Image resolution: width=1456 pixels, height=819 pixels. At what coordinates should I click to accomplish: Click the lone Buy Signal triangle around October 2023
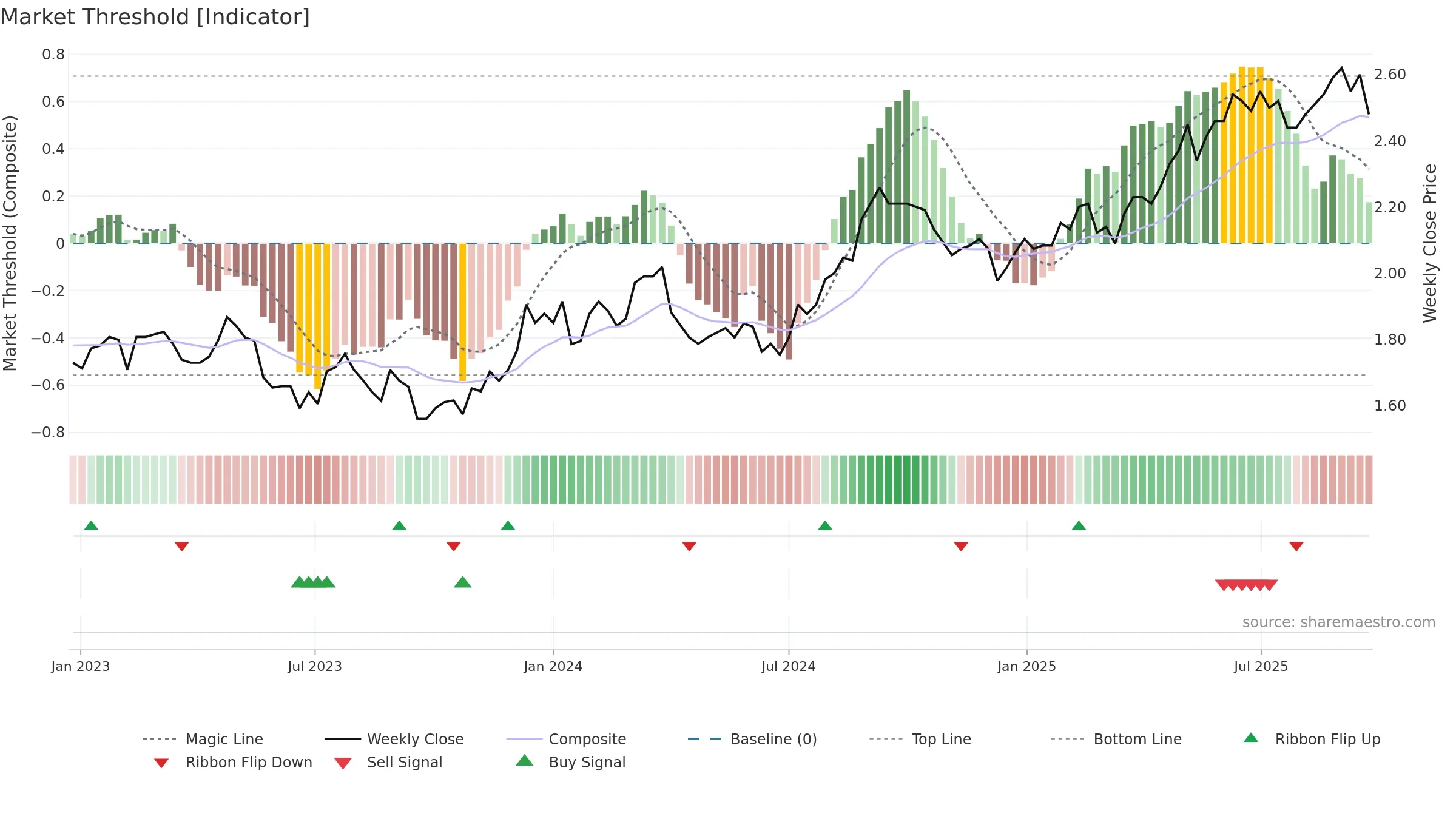pyautogui.click(x=463, y=582)
